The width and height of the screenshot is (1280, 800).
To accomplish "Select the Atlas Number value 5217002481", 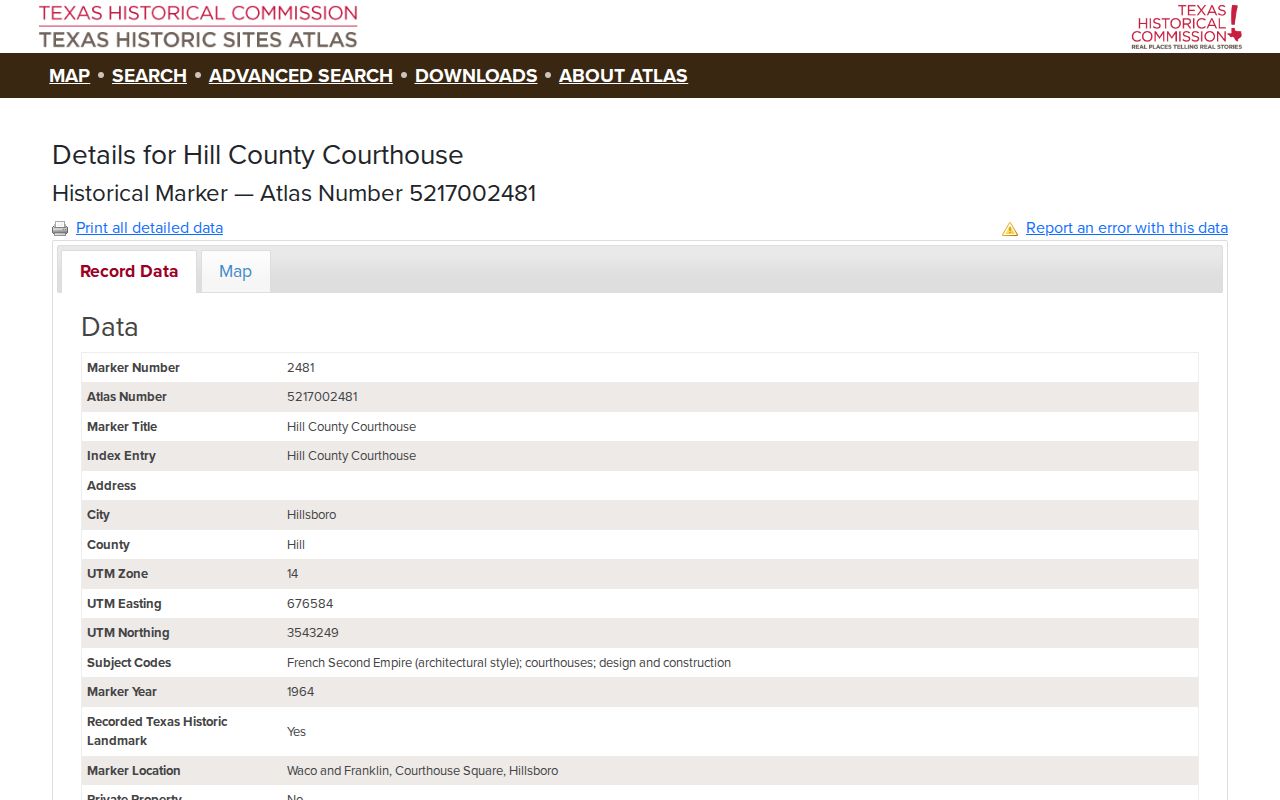I will tap(322, 397).
